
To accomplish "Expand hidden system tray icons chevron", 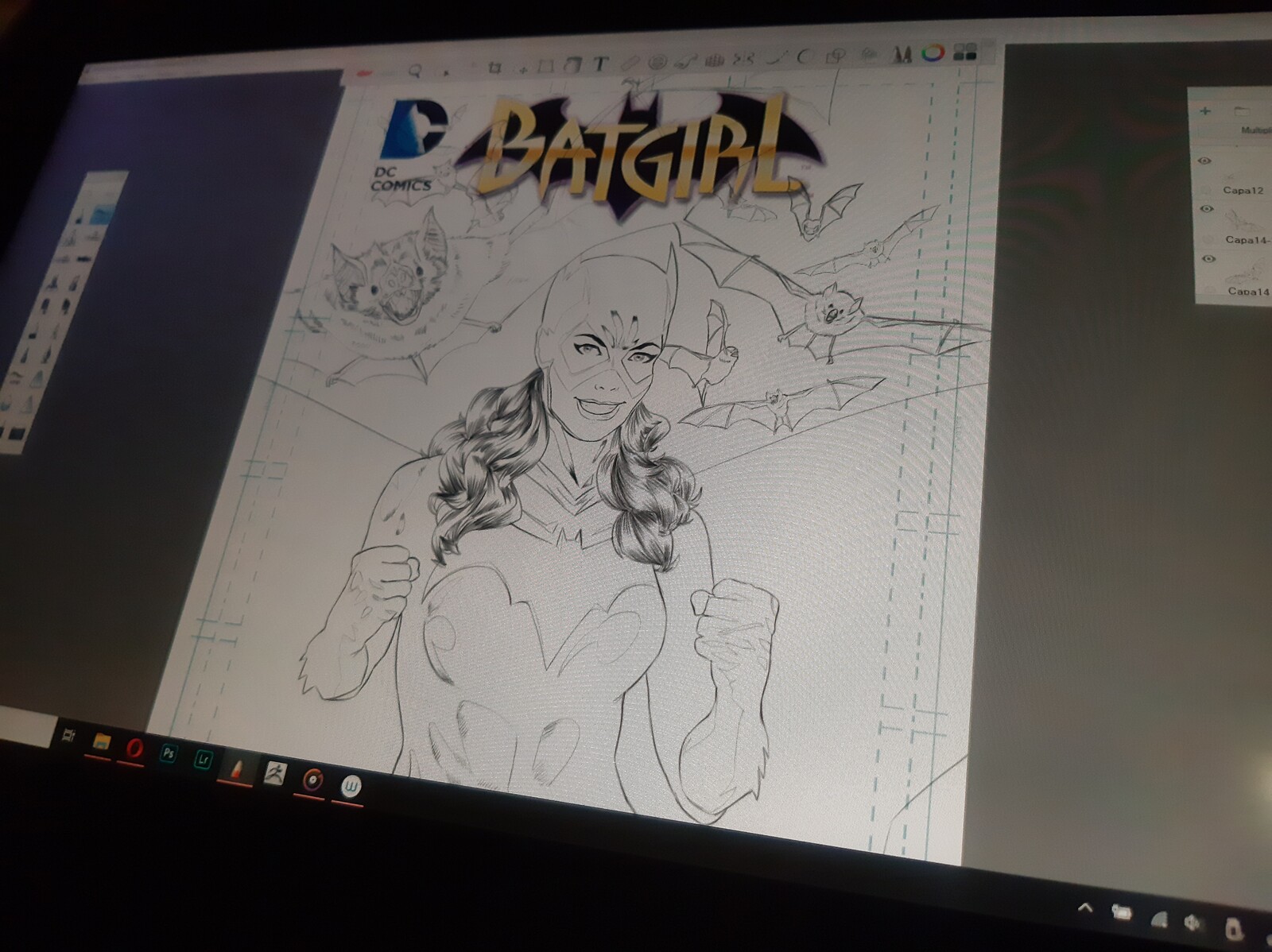I will [x=1085, y=907].
